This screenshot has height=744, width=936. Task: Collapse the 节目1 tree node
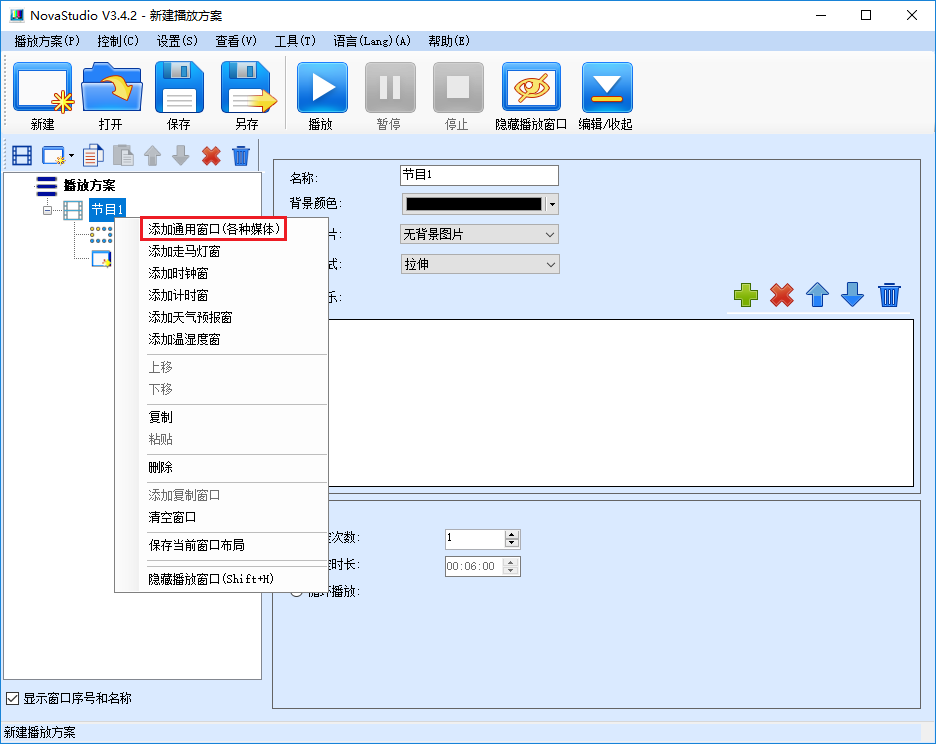pyautogui.click(x=47, y=210)
